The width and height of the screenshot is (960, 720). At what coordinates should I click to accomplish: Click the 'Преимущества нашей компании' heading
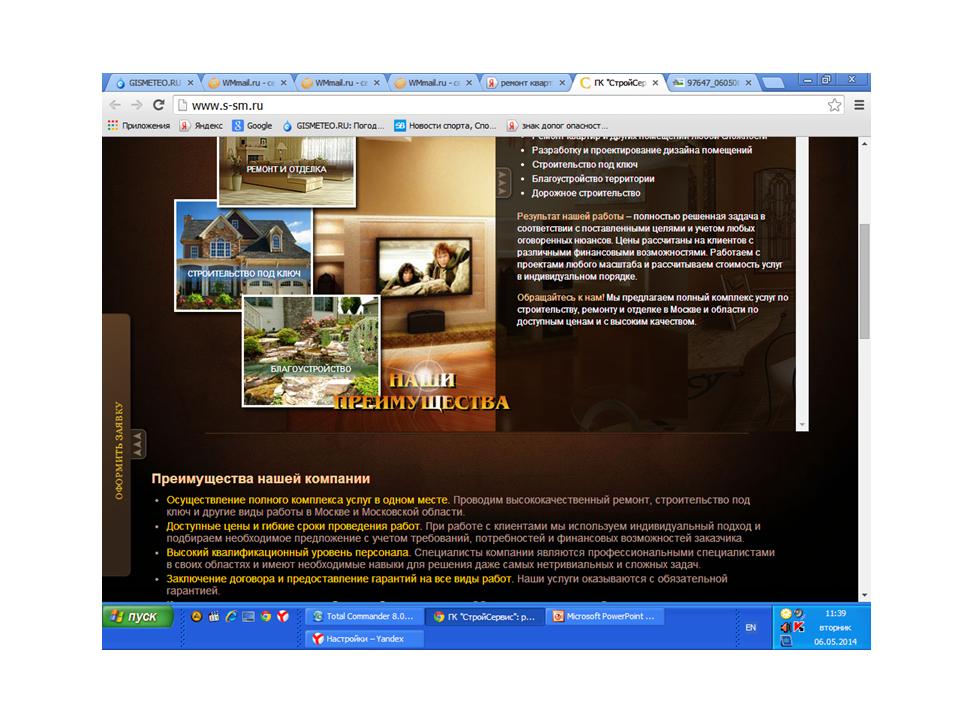(x=261, y=479)
